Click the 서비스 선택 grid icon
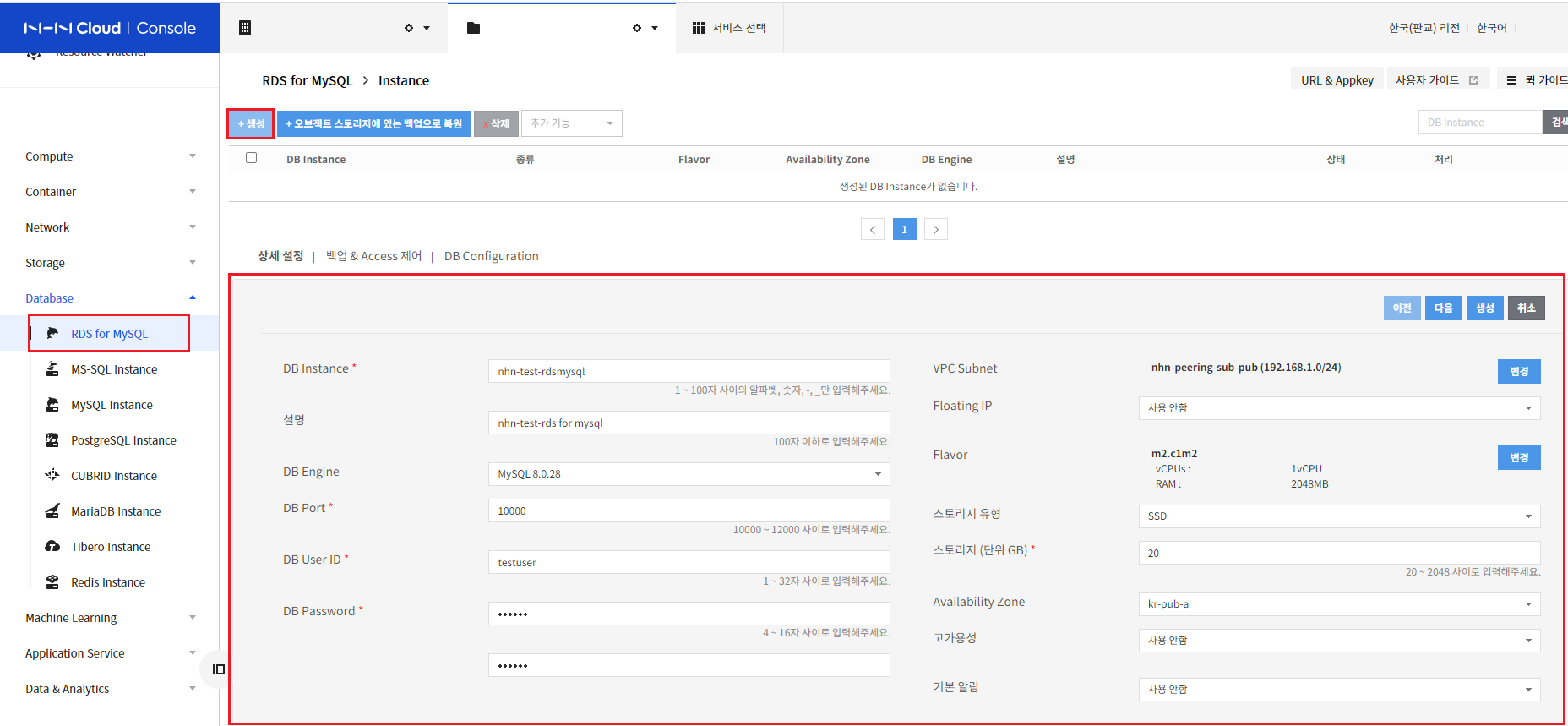 tap(699, 28)
